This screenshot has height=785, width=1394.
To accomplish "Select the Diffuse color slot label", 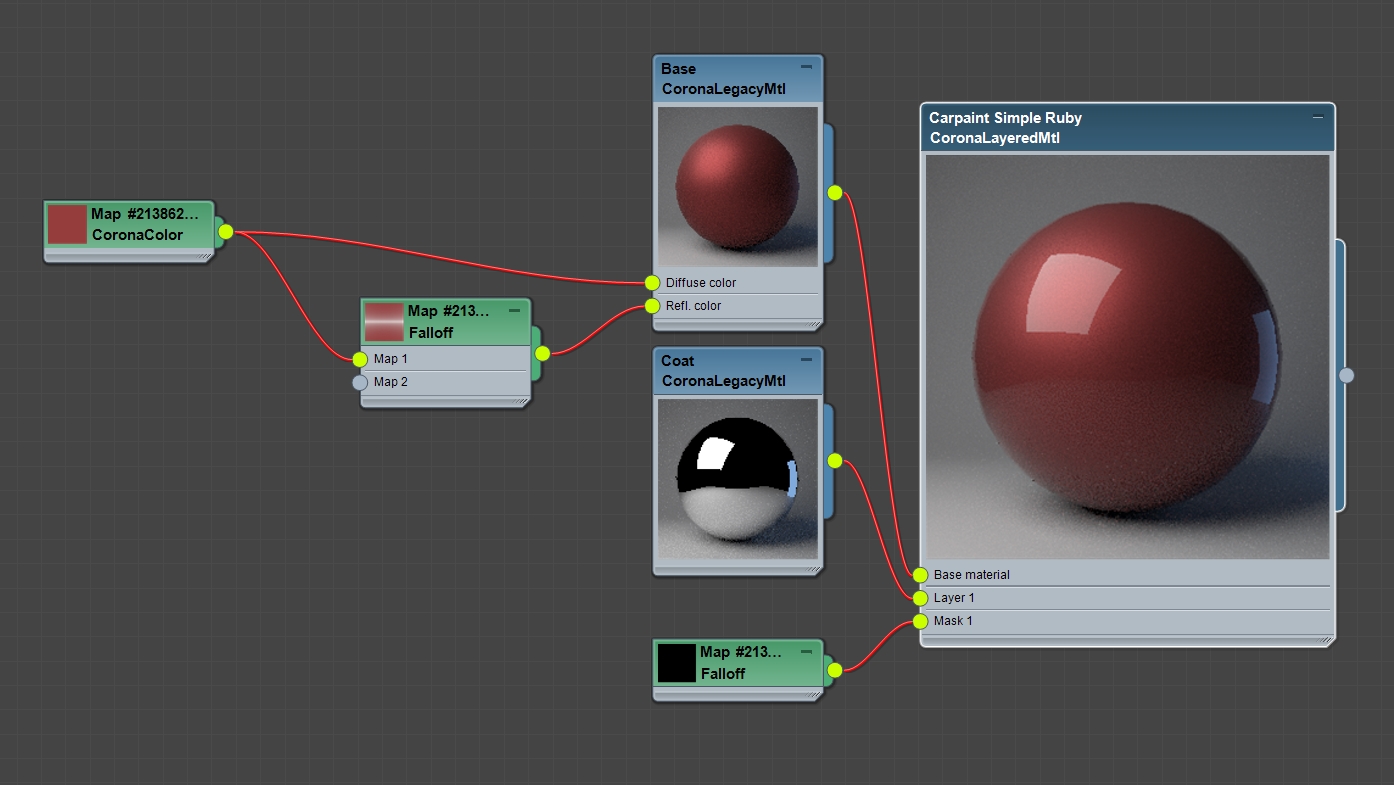I will 701,283.
